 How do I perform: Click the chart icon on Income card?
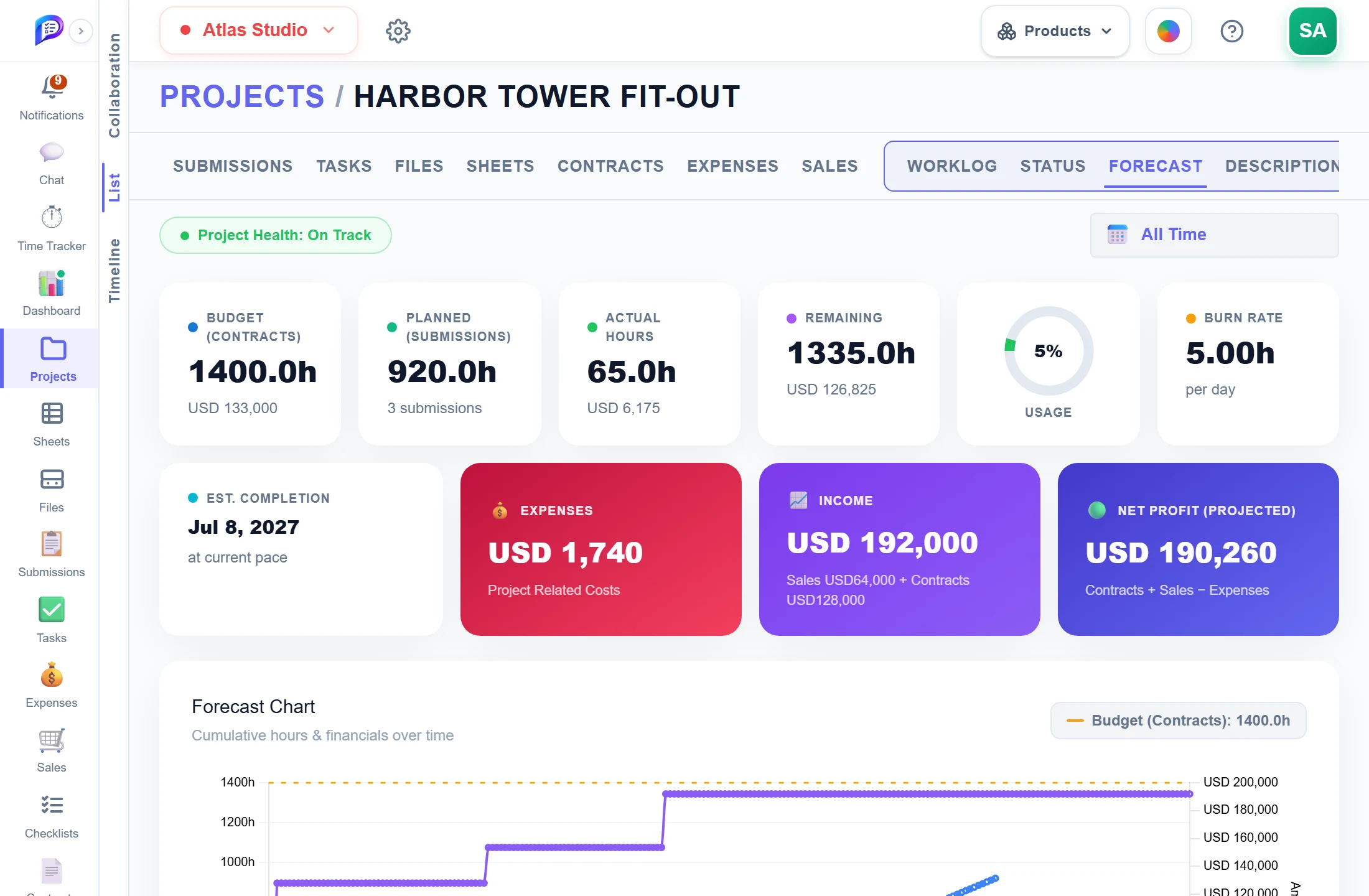pyautogui.click(x=798, y=500)
